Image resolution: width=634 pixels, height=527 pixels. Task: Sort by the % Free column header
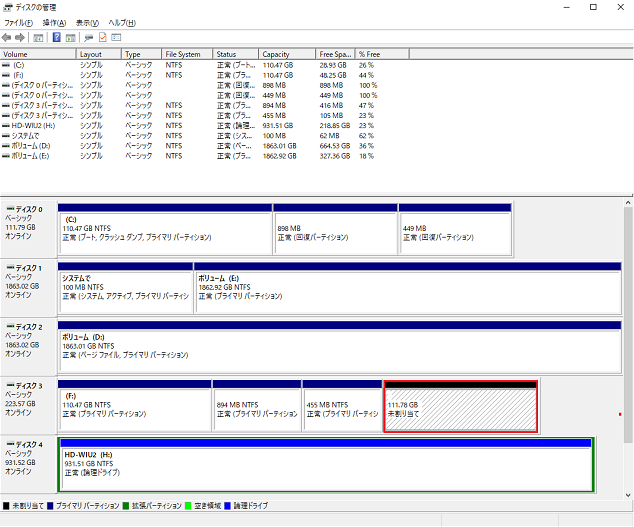[382, 54]
